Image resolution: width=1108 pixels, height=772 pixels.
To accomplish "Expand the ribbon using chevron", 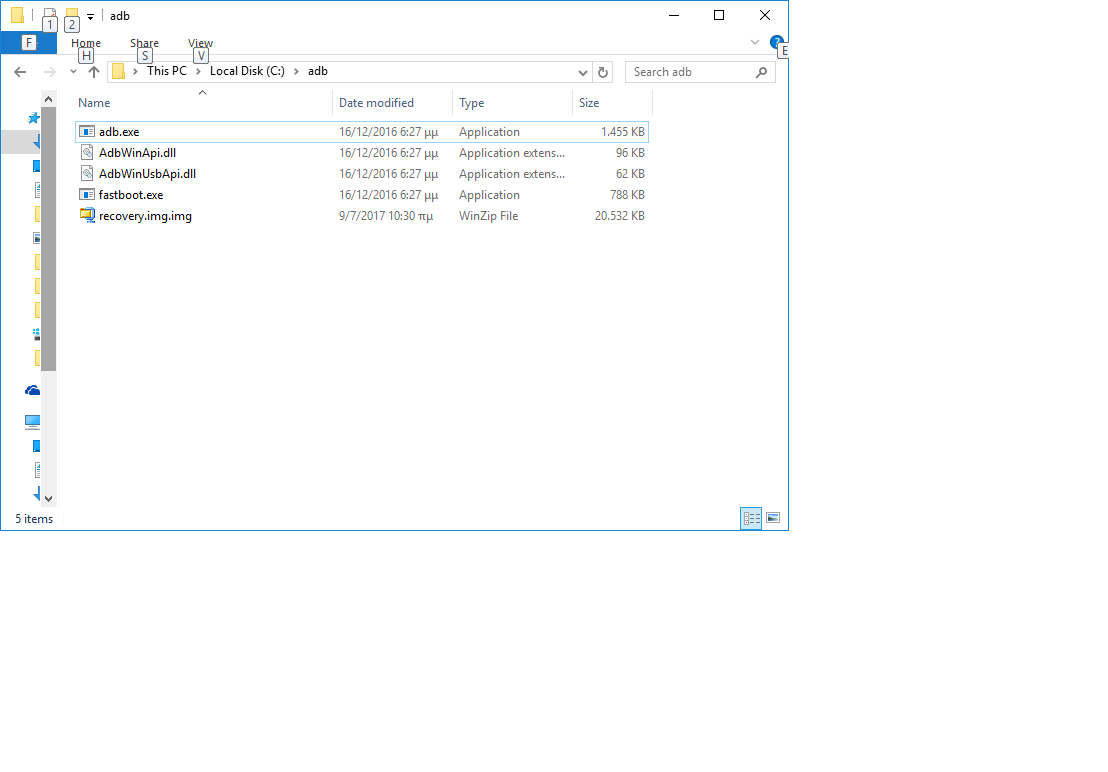I will pyautogui.click(x=755, y=42).
